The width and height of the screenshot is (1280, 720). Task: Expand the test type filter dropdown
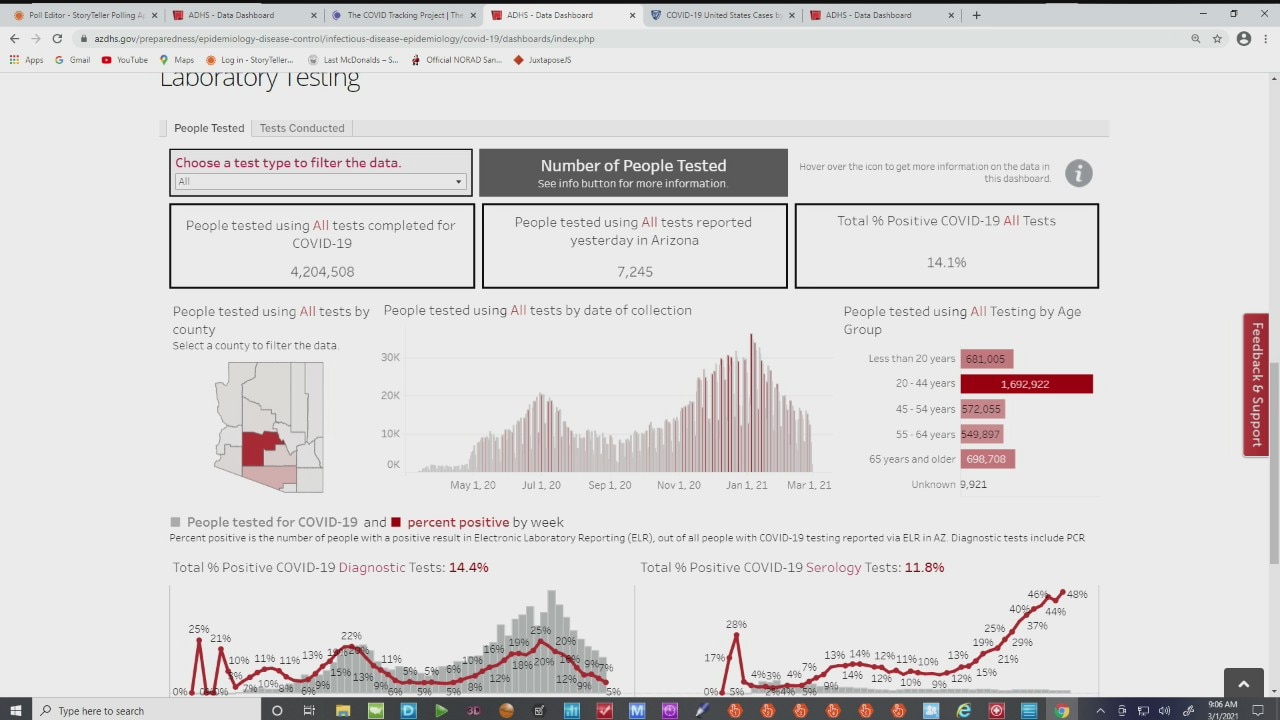[x=320, y=181]
